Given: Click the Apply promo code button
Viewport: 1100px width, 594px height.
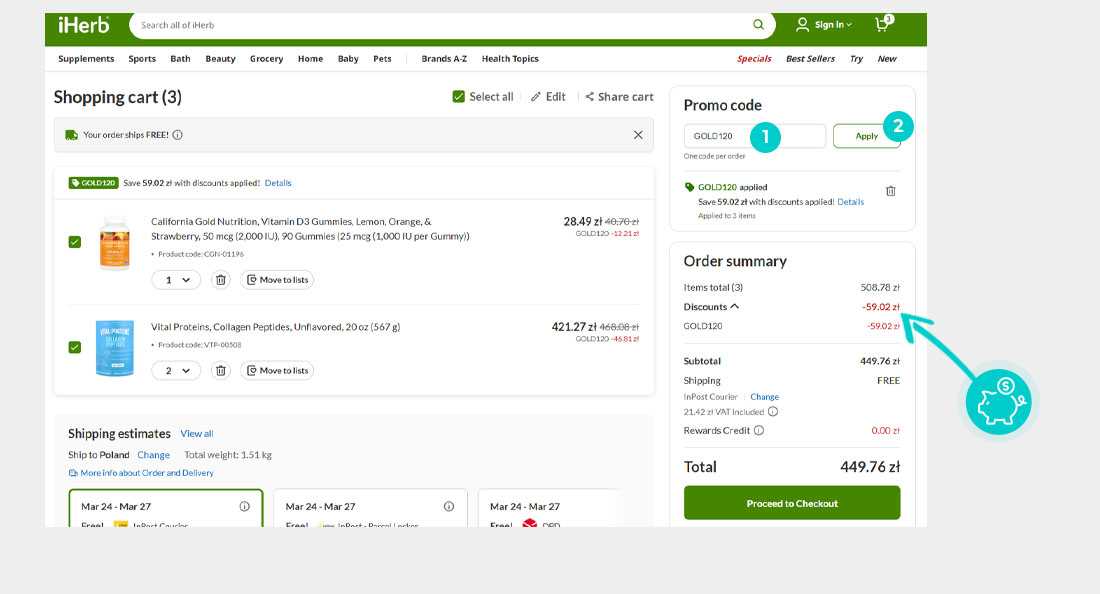Looking at the screenshot, I should pos(866,136).
